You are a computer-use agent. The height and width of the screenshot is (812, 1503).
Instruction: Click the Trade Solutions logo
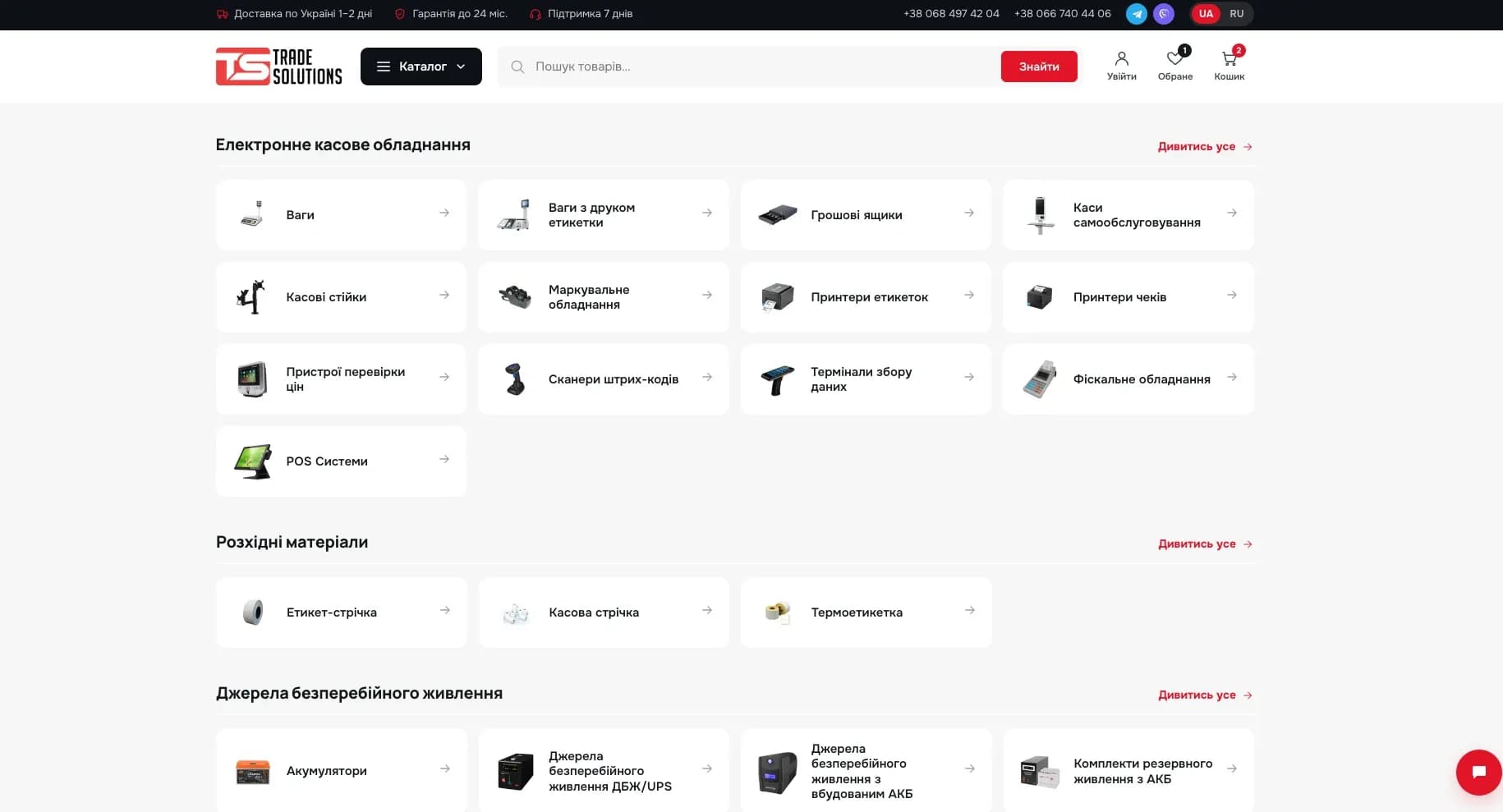pos(278,67)
